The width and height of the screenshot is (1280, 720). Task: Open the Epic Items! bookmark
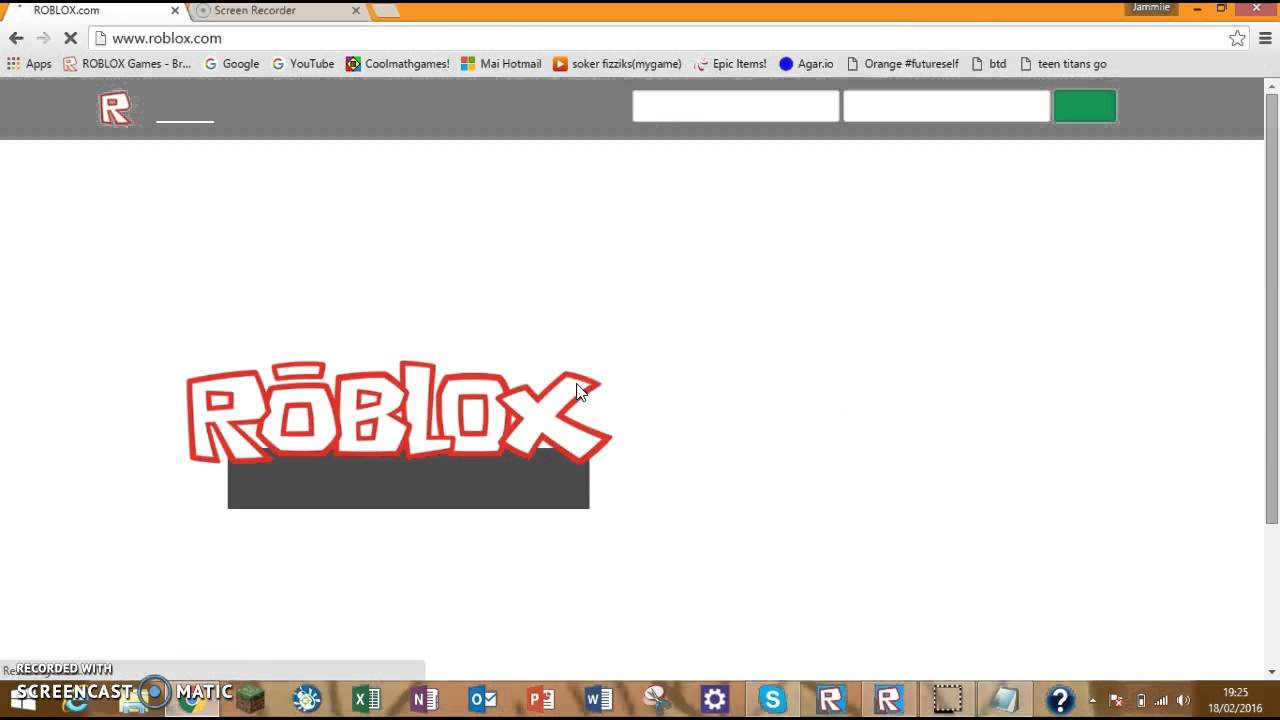click(x=730, y=63)
